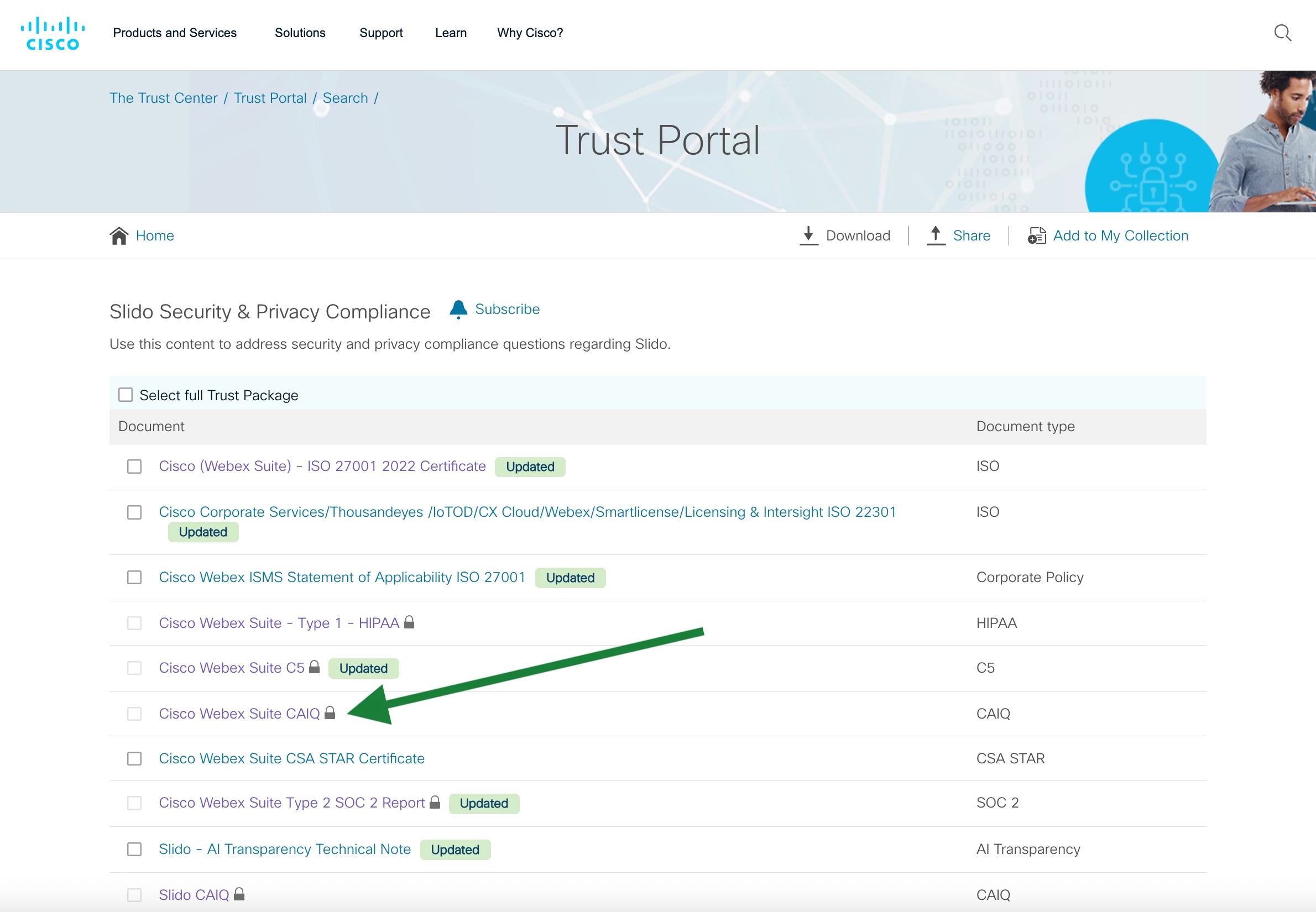Open the Solutions menu

click(300, 33)
